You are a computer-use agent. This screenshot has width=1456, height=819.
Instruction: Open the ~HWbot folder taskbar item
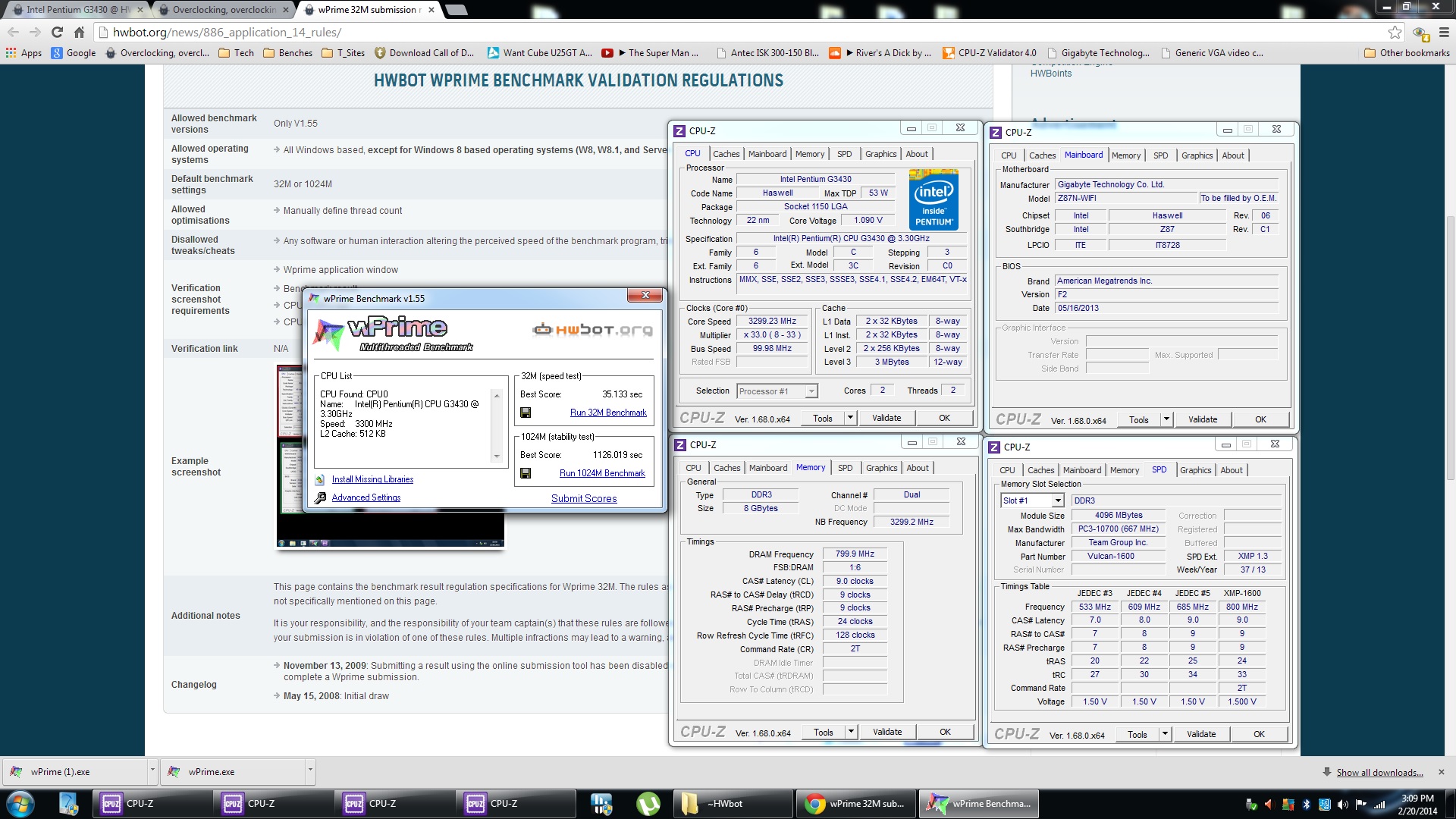coord(732,803)
